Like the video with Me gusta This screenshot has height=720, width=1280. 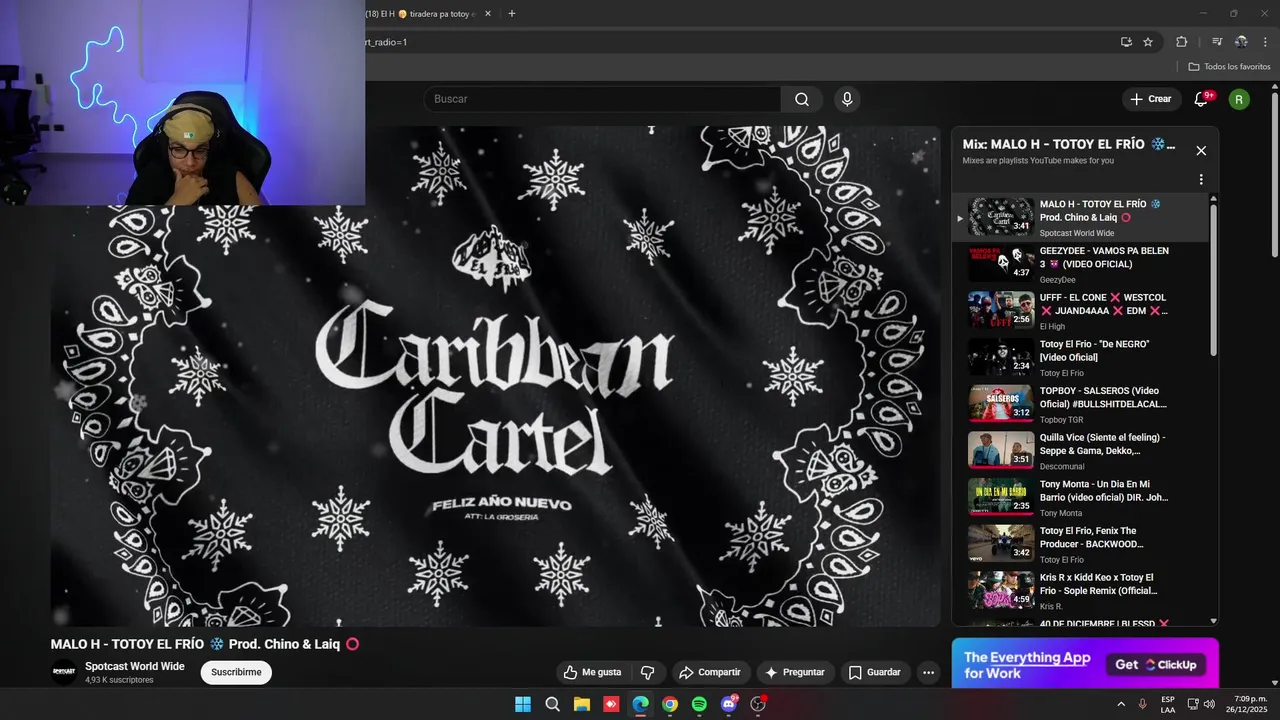tap(592, 672)
